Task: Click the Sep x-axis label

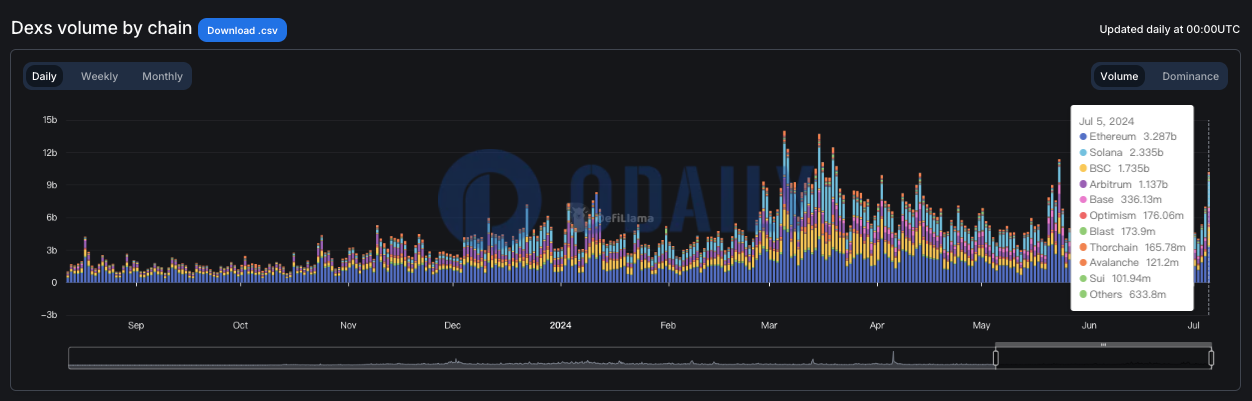Action: click(x=136, y=326)
